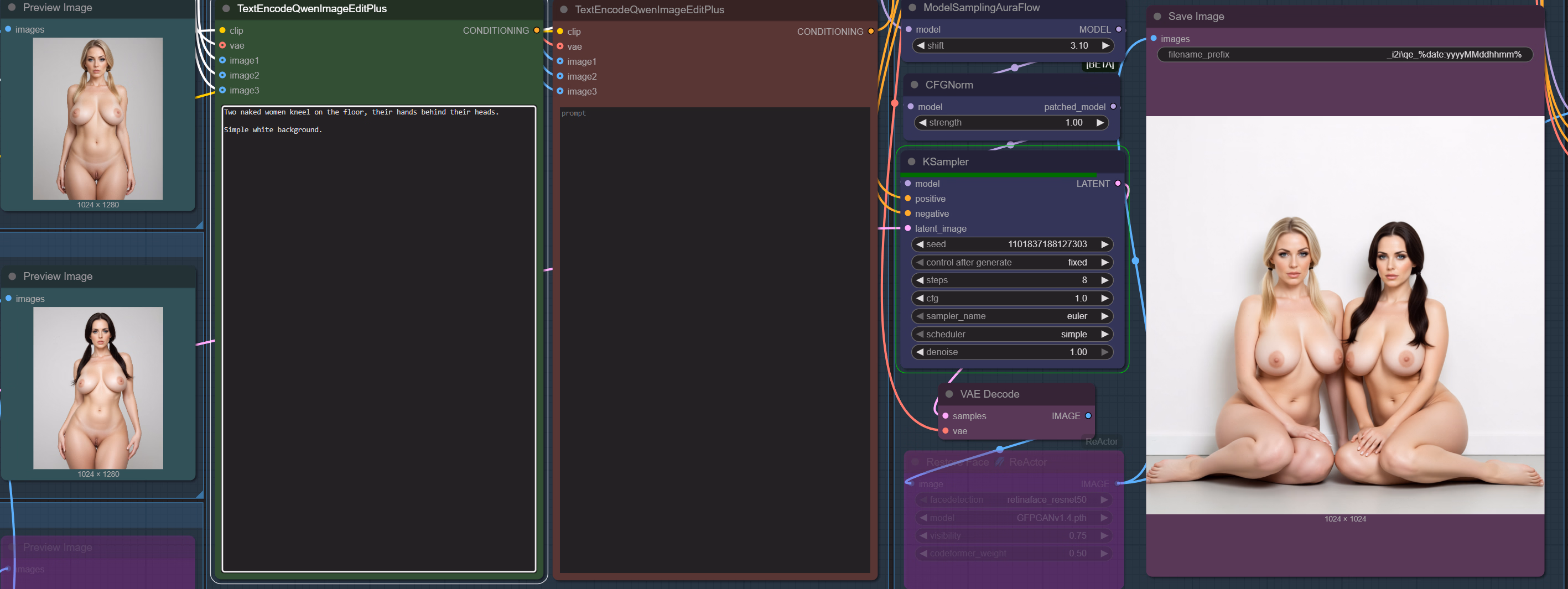This screenshot has width=1568, height=589.
Task: Click the filename_prefix field in Save Image
Action: tap(1344, 55)
